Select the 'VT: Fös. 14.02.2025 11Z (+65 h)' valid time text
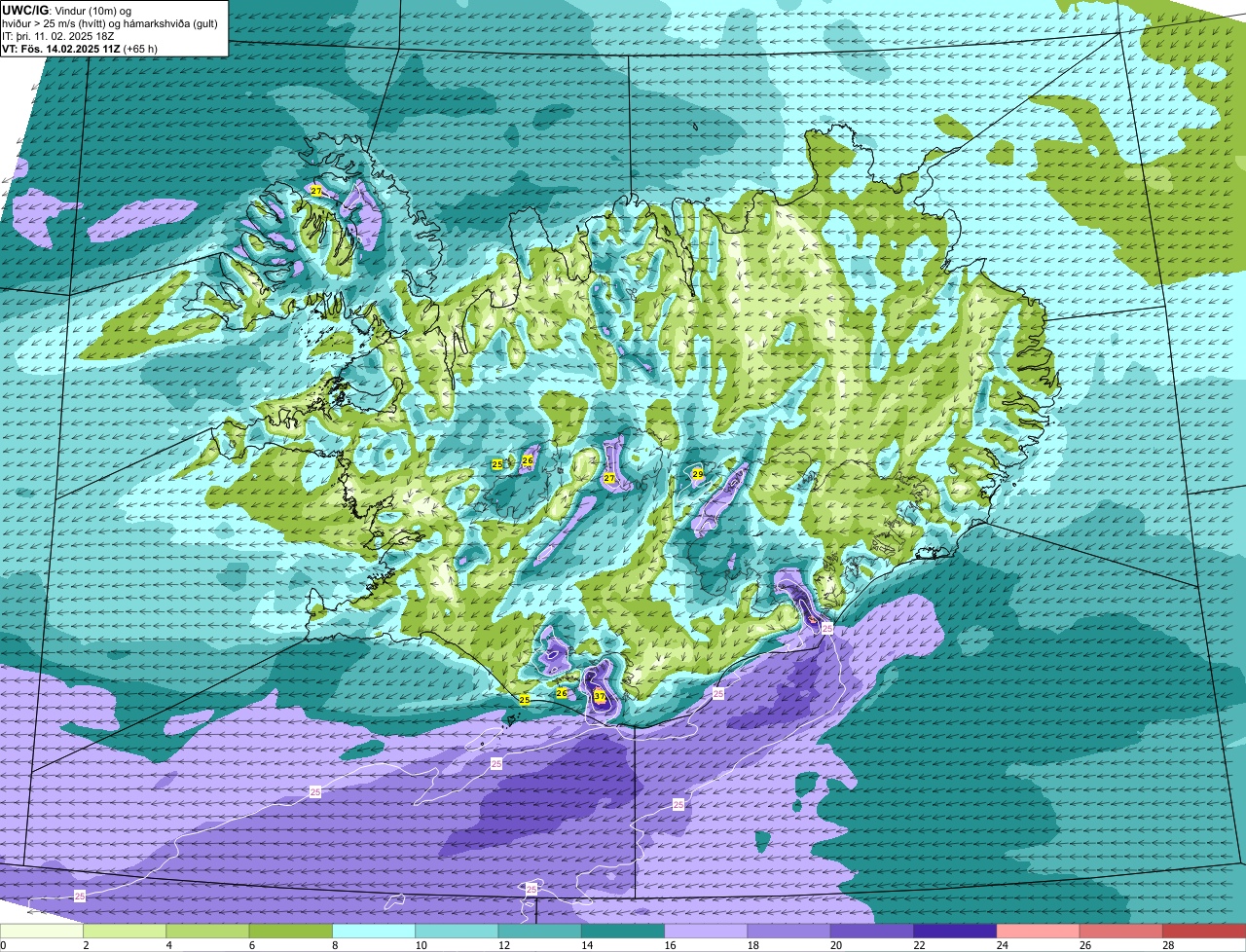The width and height of the screenshot is (1246, 952). (80, 48)
